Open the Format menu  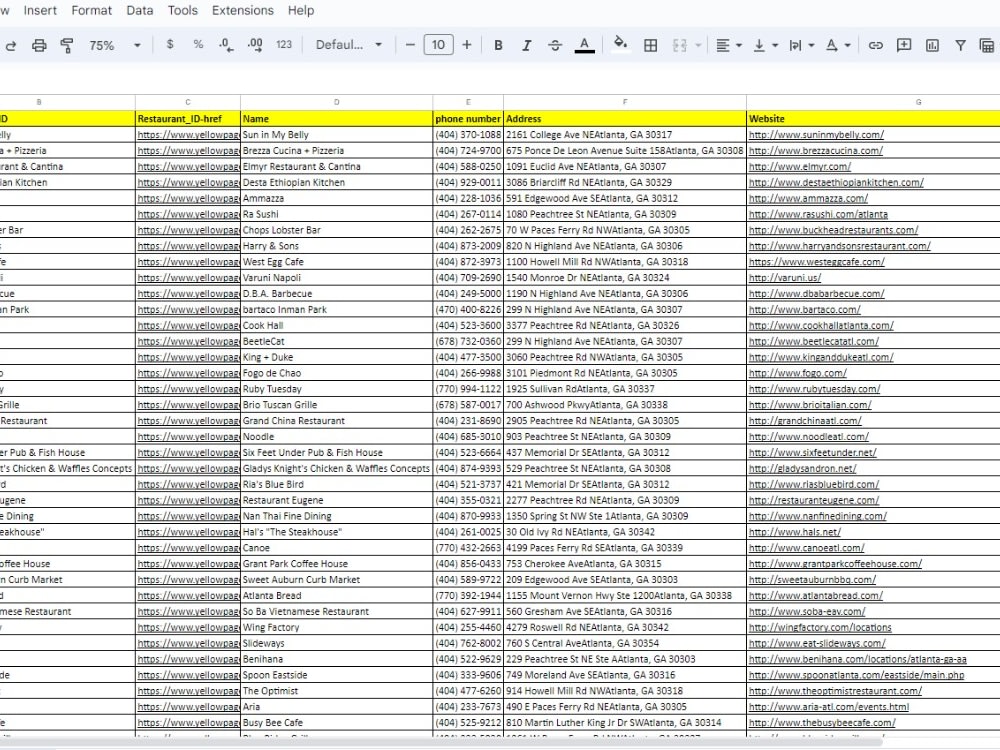[x=91, y=10]
